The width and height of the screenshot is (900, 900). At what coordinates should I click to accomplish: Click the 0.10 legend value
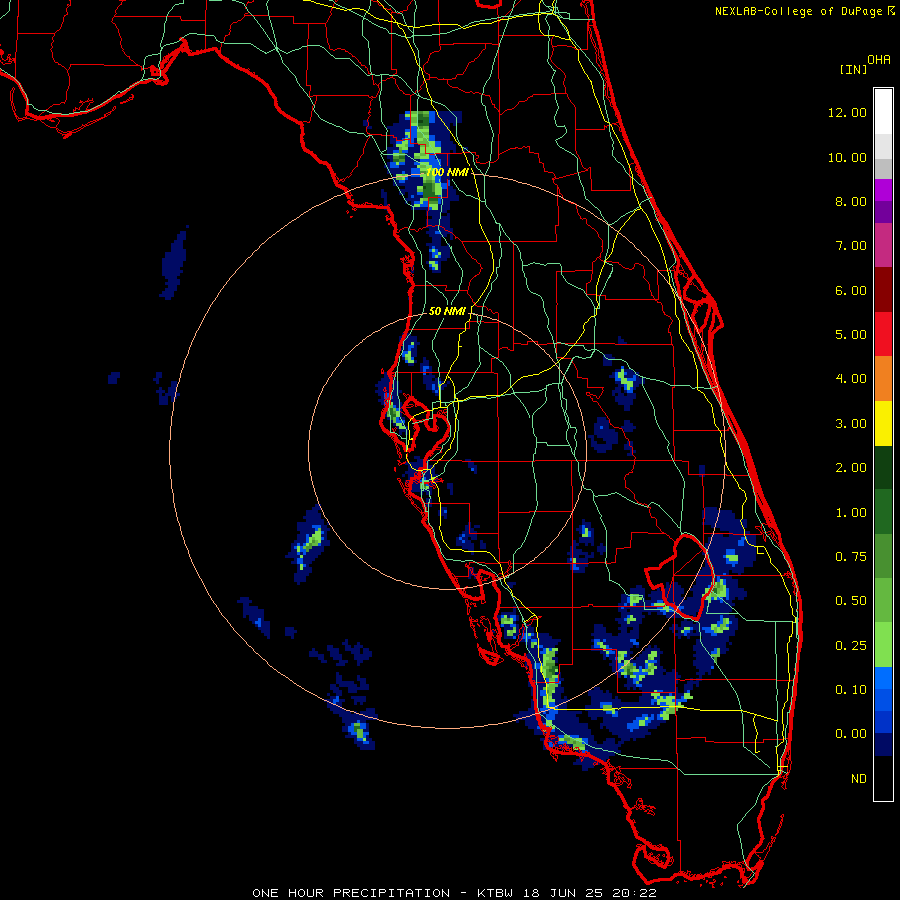850,690
